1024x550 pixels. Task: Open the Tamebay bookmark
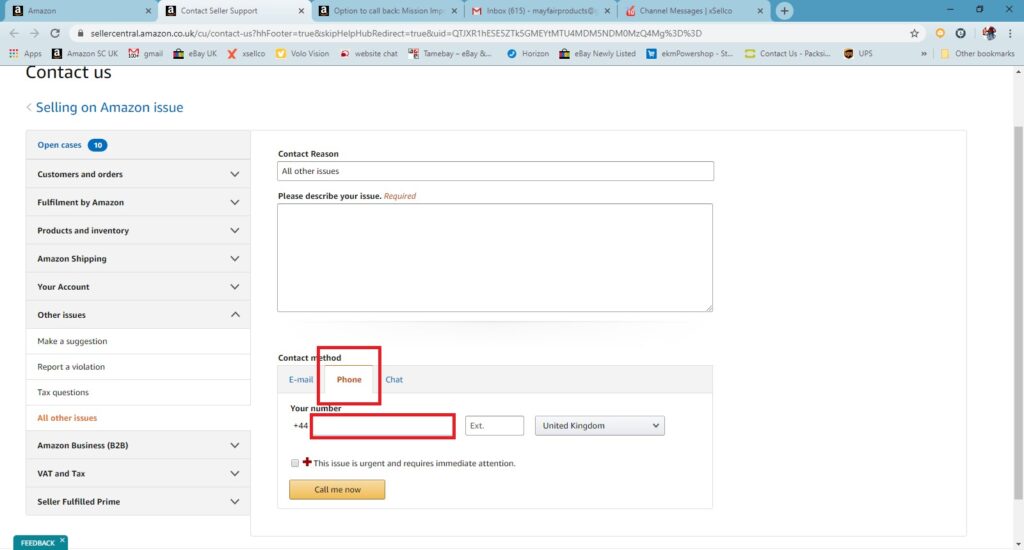[x=450, y=54]
